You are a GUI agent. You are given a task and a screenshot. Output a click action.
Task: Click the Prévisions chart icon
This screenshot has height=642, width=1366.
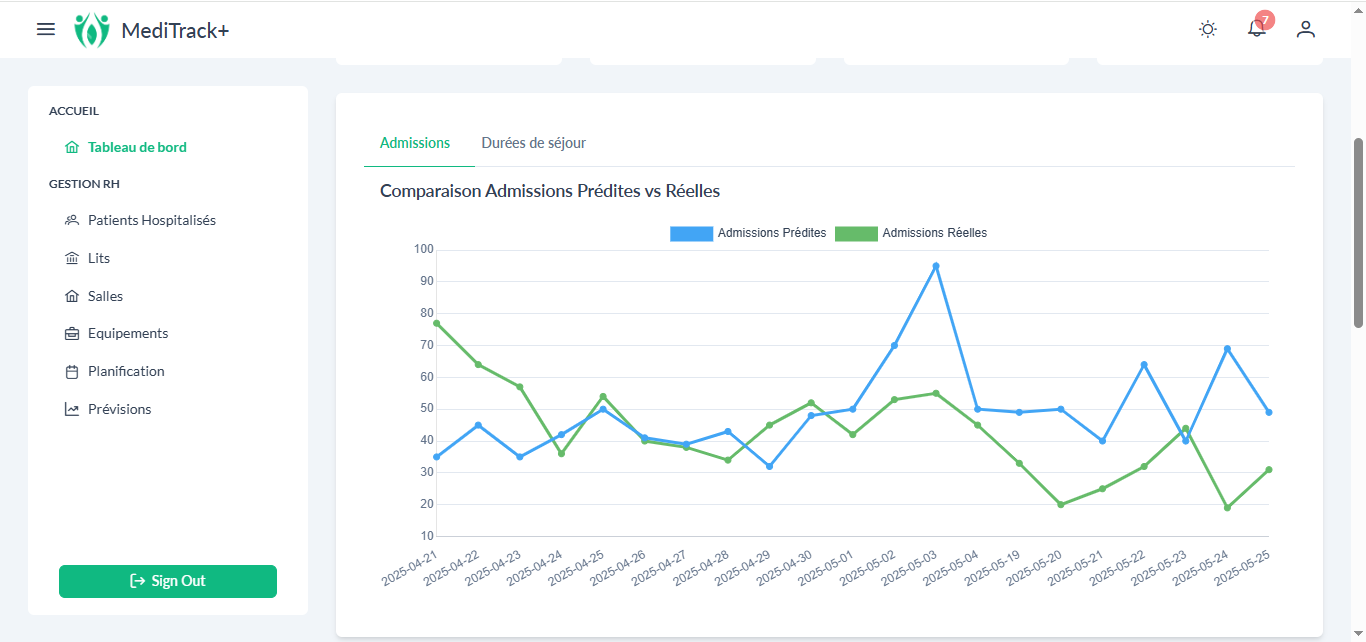[71, 409]
